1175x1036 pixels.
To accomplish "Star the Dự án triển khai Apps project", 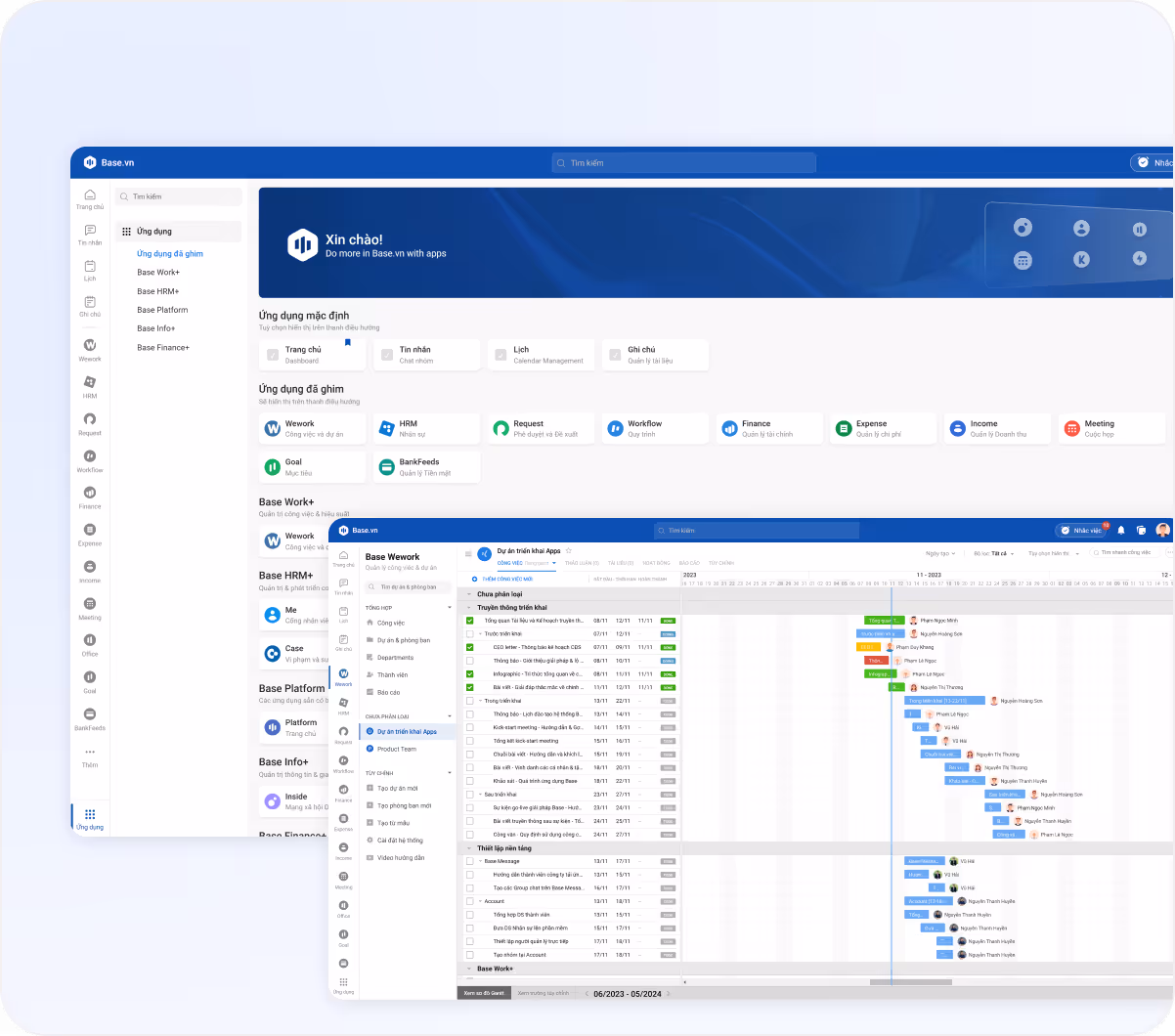I will click(569, 550).
